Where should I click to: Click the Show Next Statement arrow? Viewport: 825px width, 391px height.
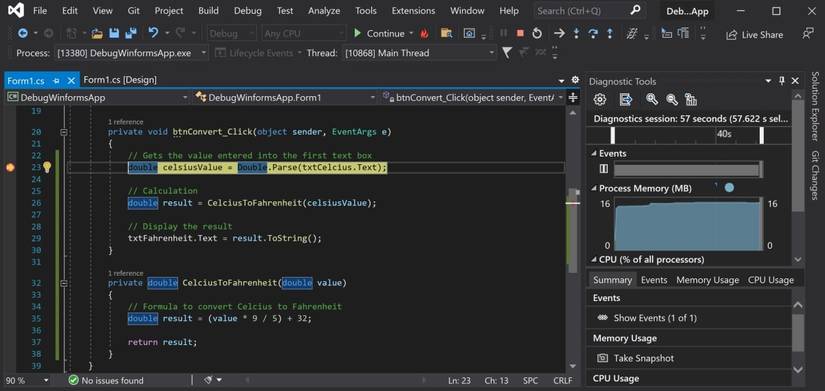[x=559, y=34]
